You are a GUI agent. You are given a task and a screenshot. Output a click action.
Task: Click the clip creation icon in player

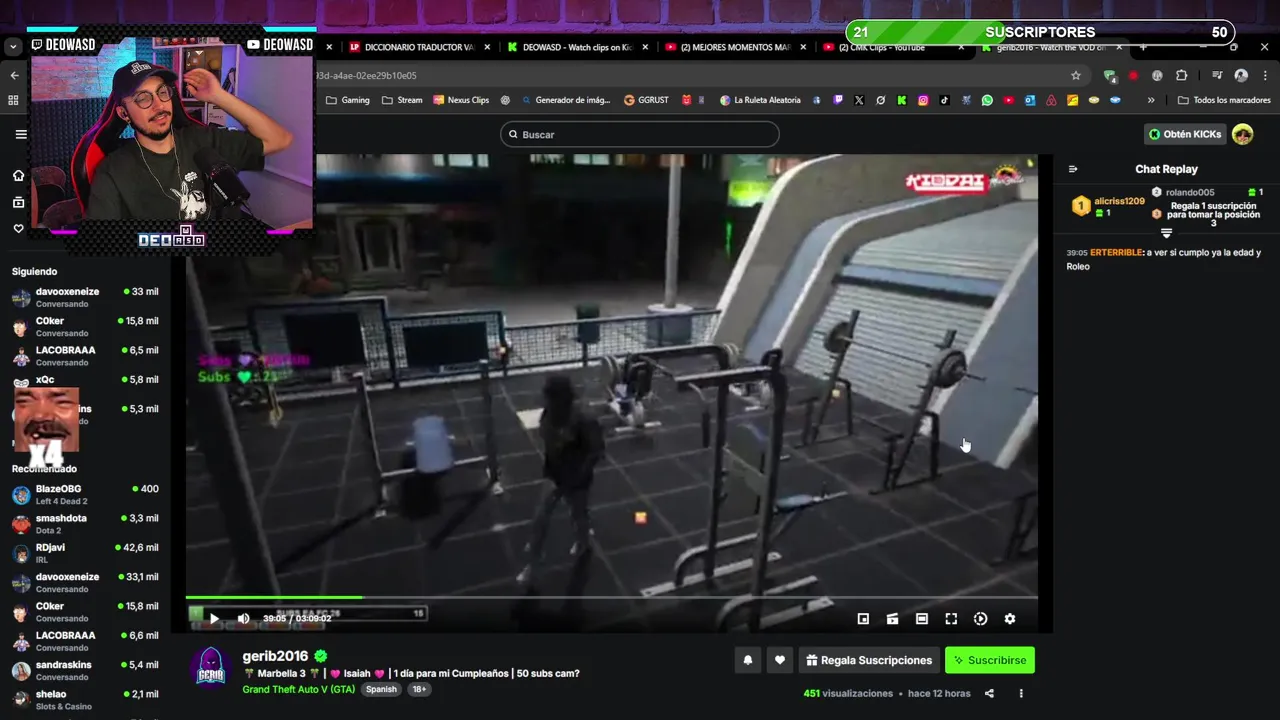coord(892,619)
